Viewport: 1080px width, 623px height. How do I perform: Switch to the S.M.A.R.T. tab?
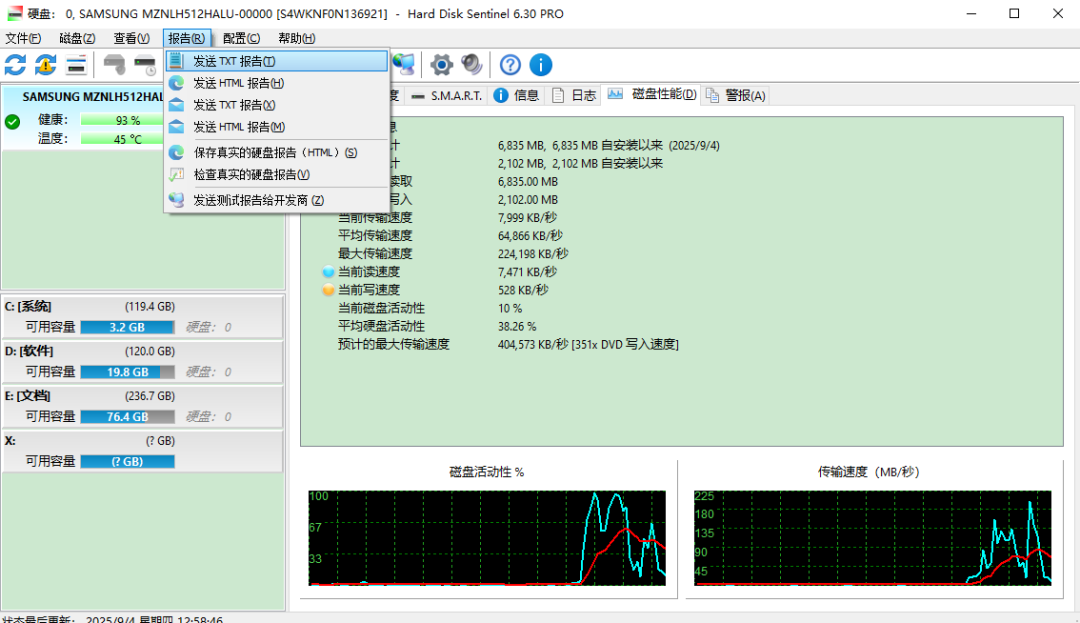446,96
